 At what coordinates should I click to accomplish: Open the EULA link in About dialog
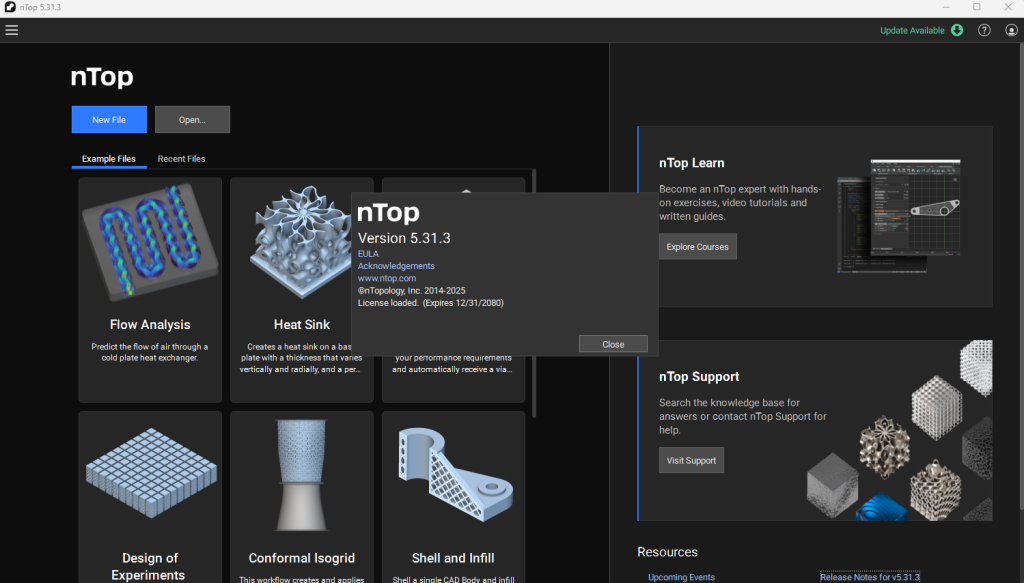coord(368,254)
